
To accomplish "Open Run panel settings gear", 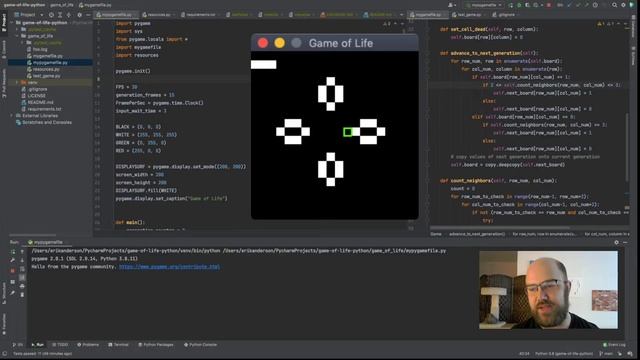I will [x=616, y=242].
